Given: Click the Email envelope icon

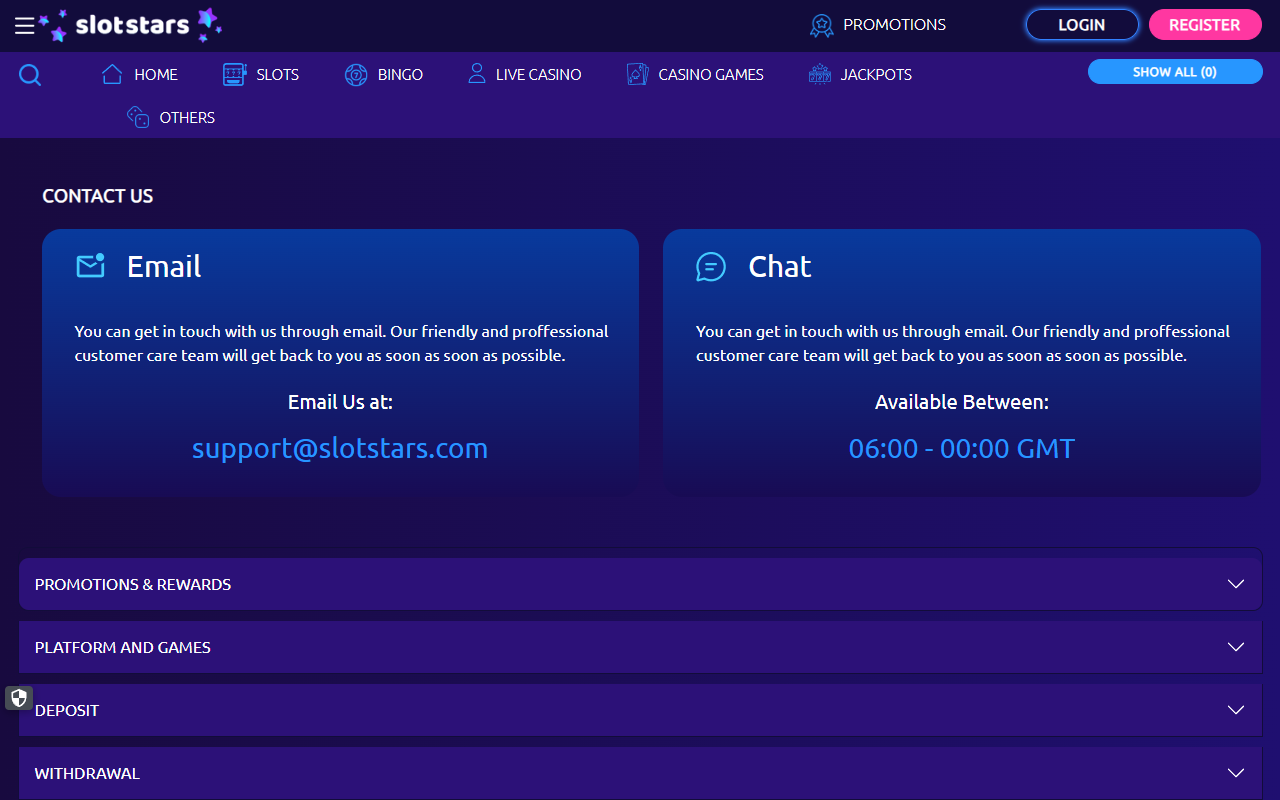Looking at the screenshot, I should (90, 266).
